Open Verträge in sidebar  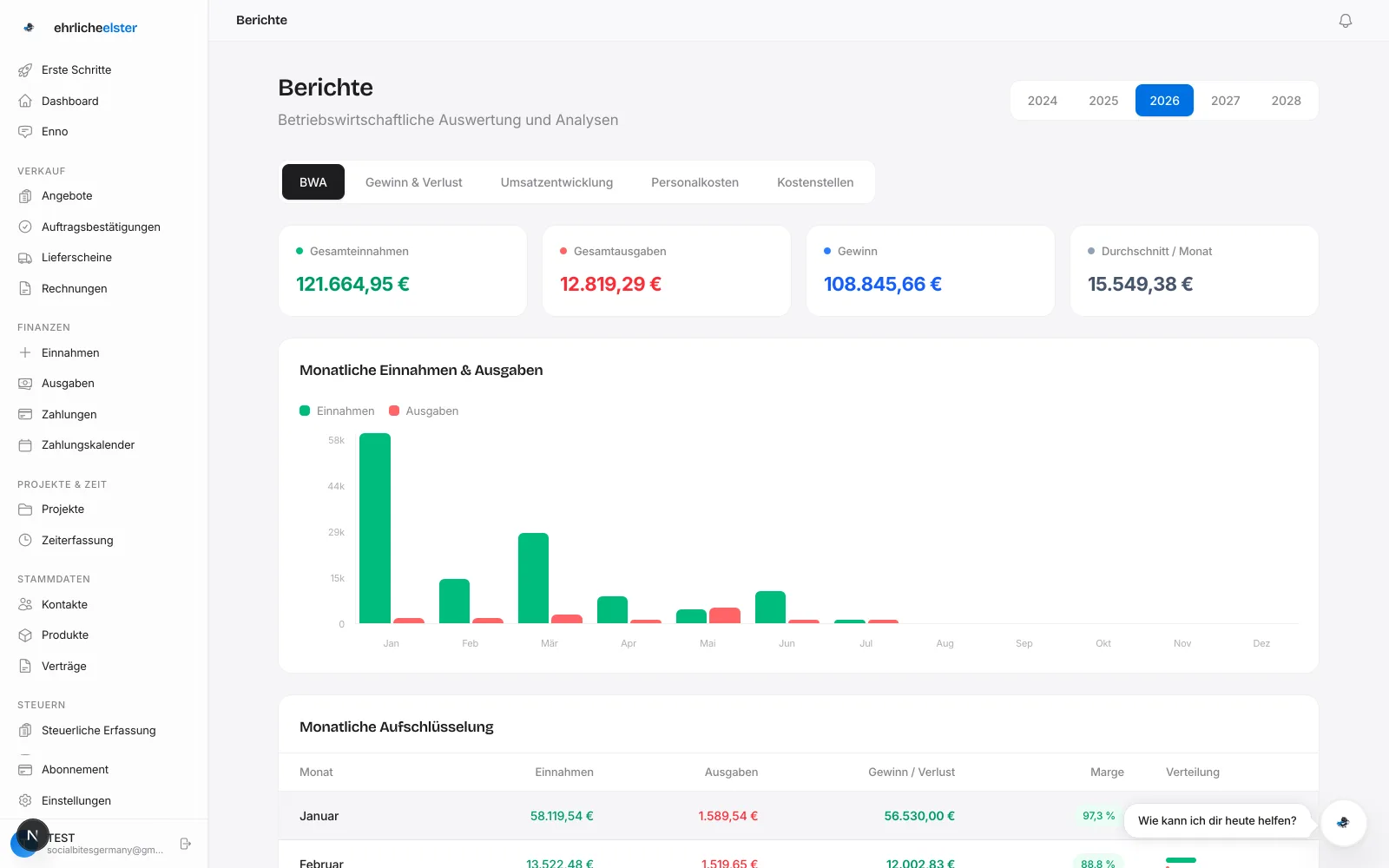[64, 666]
